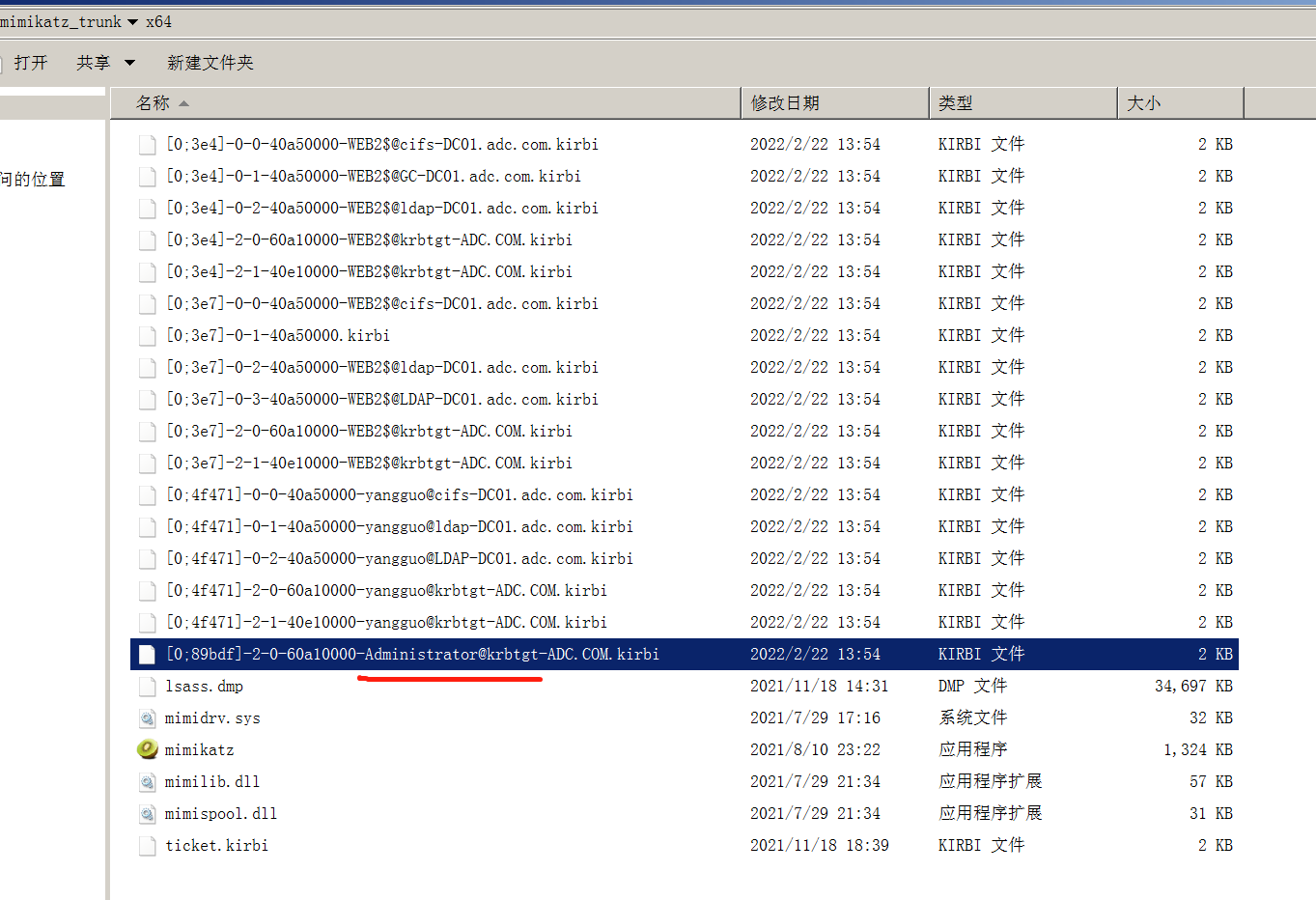Image resolution: width=1316 pixels, height=900 pixels.
Task: Click the 系统文件 type cell
Action: pos(972,717)
